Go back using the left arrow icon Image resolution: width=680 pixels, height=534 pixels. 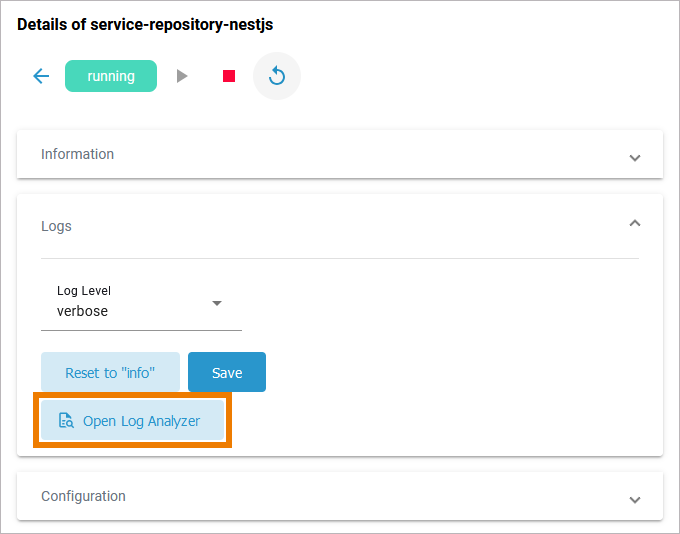tap(41, 76)
